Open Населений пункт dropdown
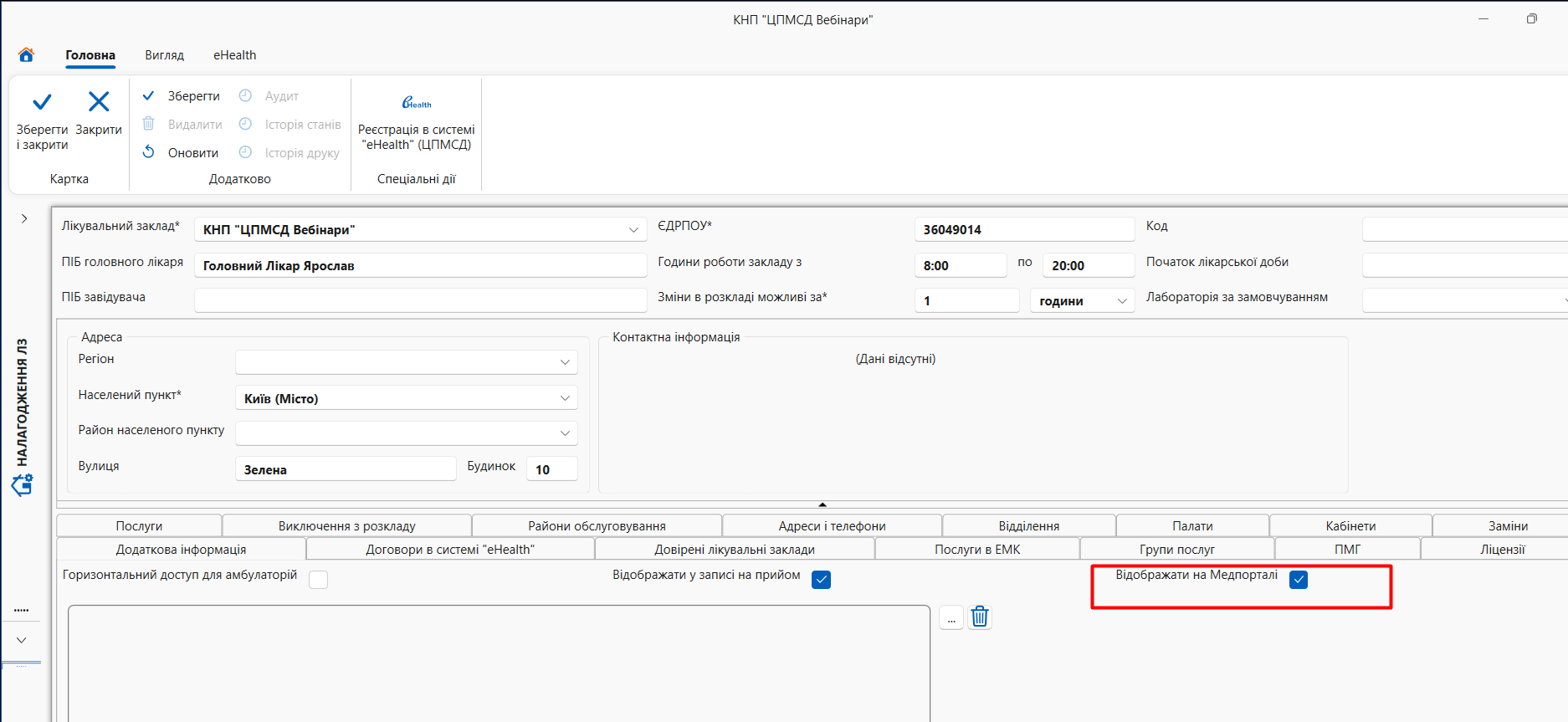1568x722 pixels. pyautogui.click(x=565, y=398)
